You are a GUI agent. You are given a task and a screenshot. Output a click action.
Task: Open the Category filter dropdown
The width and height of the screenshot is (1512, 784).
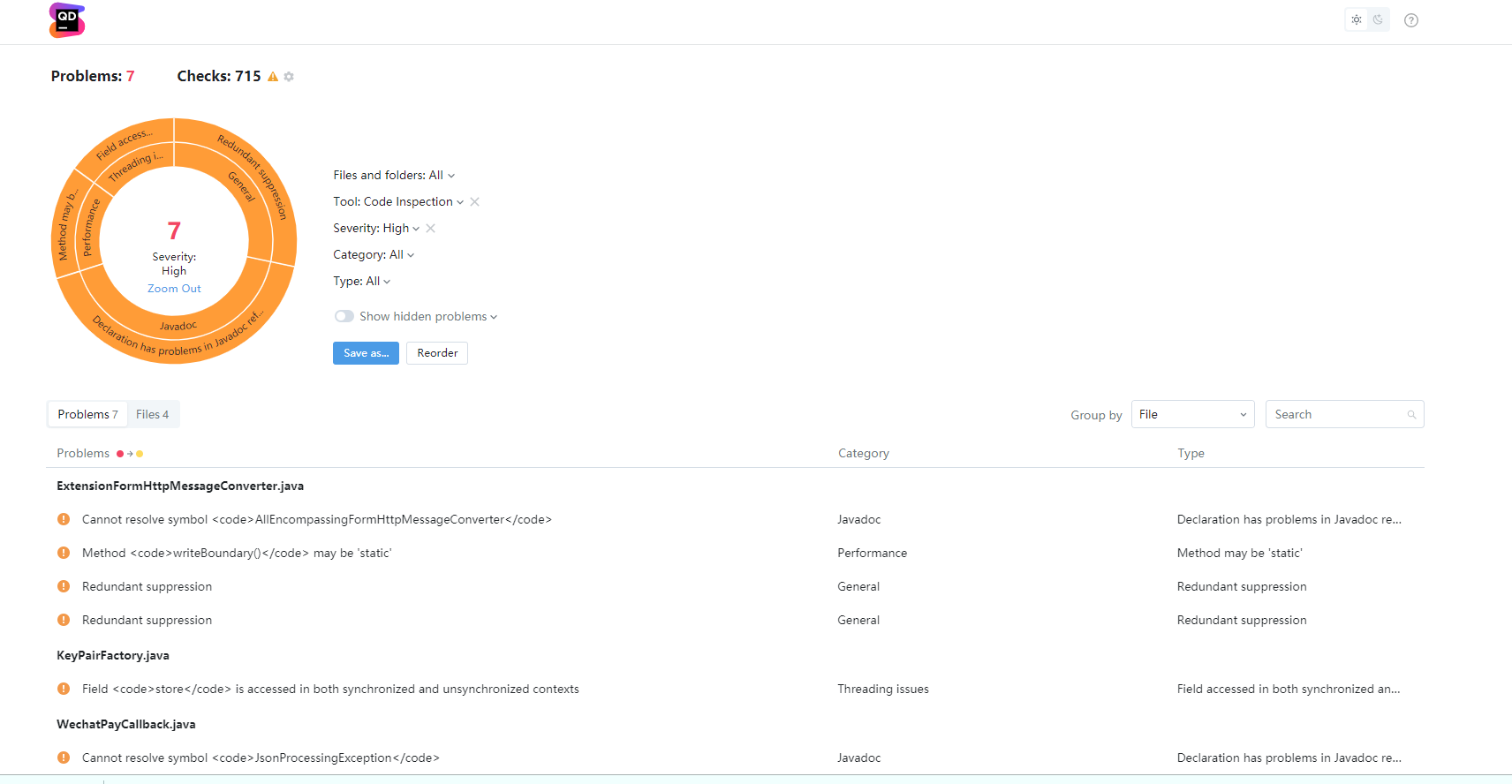373,255
